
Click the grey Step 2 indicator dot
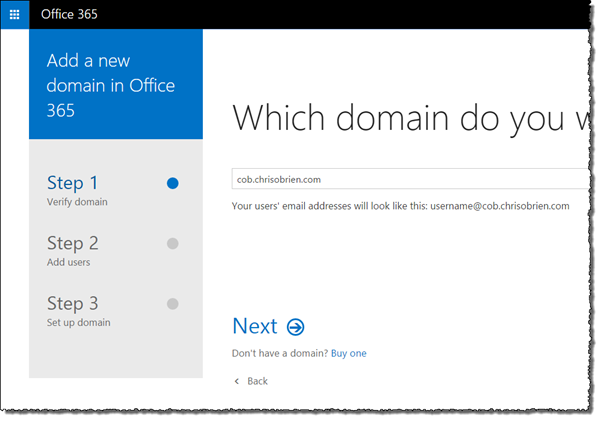[172, 243]
